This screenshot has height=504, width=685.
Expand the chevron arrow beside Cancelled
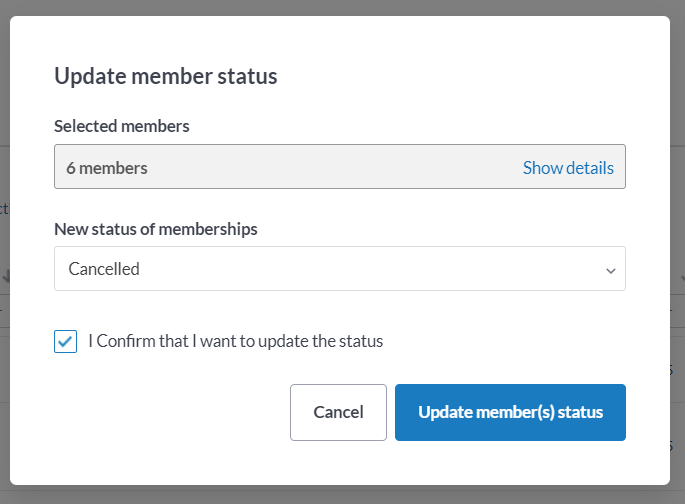click(611, 271)
